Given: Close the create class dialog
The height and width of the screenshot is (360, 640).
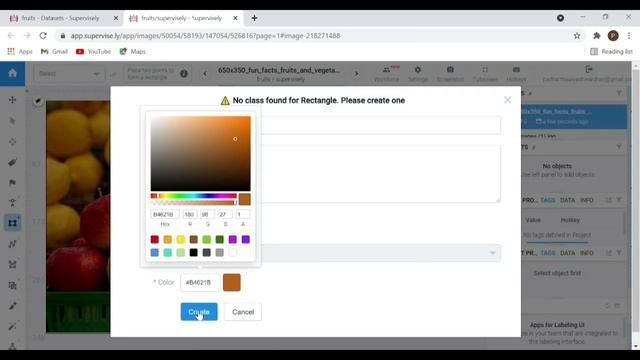Looking at the screenshot, I should 507,100.
